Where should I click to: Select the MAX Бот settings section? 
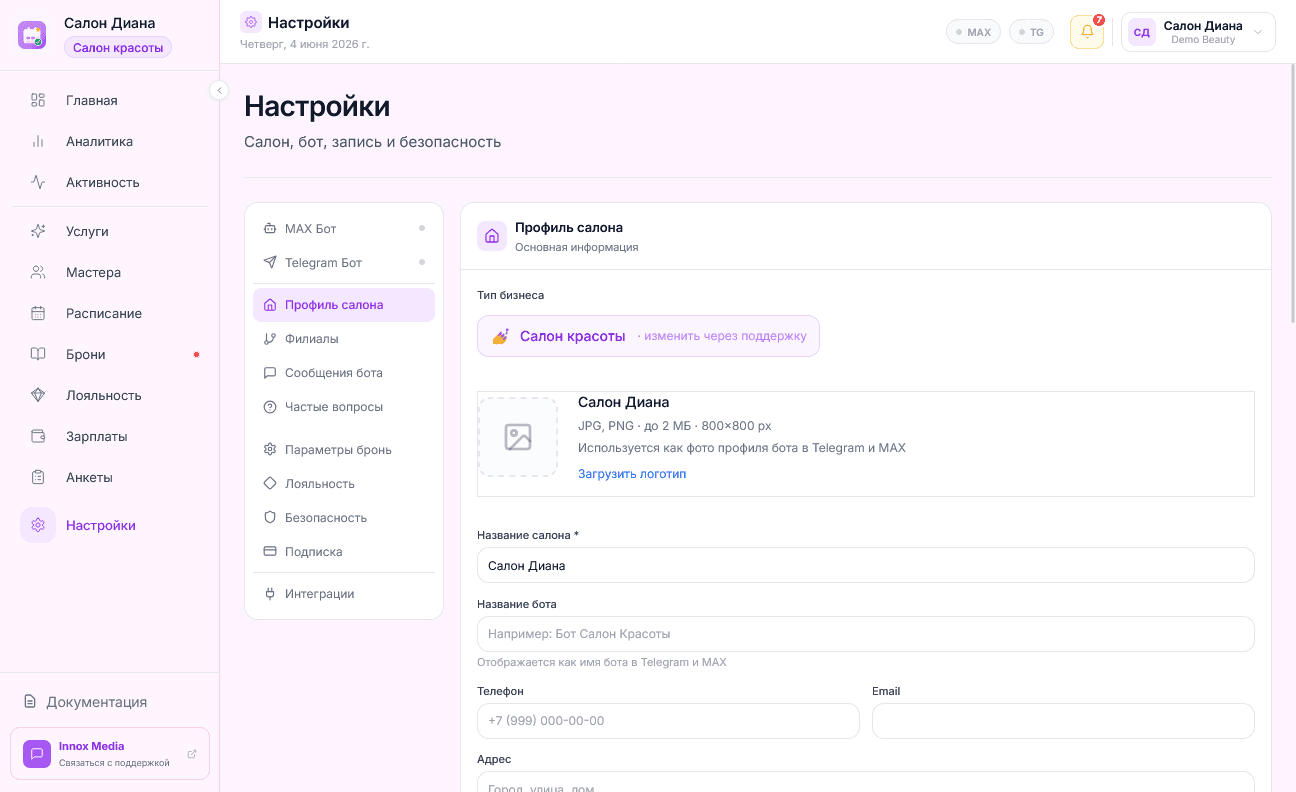(344, 229)
